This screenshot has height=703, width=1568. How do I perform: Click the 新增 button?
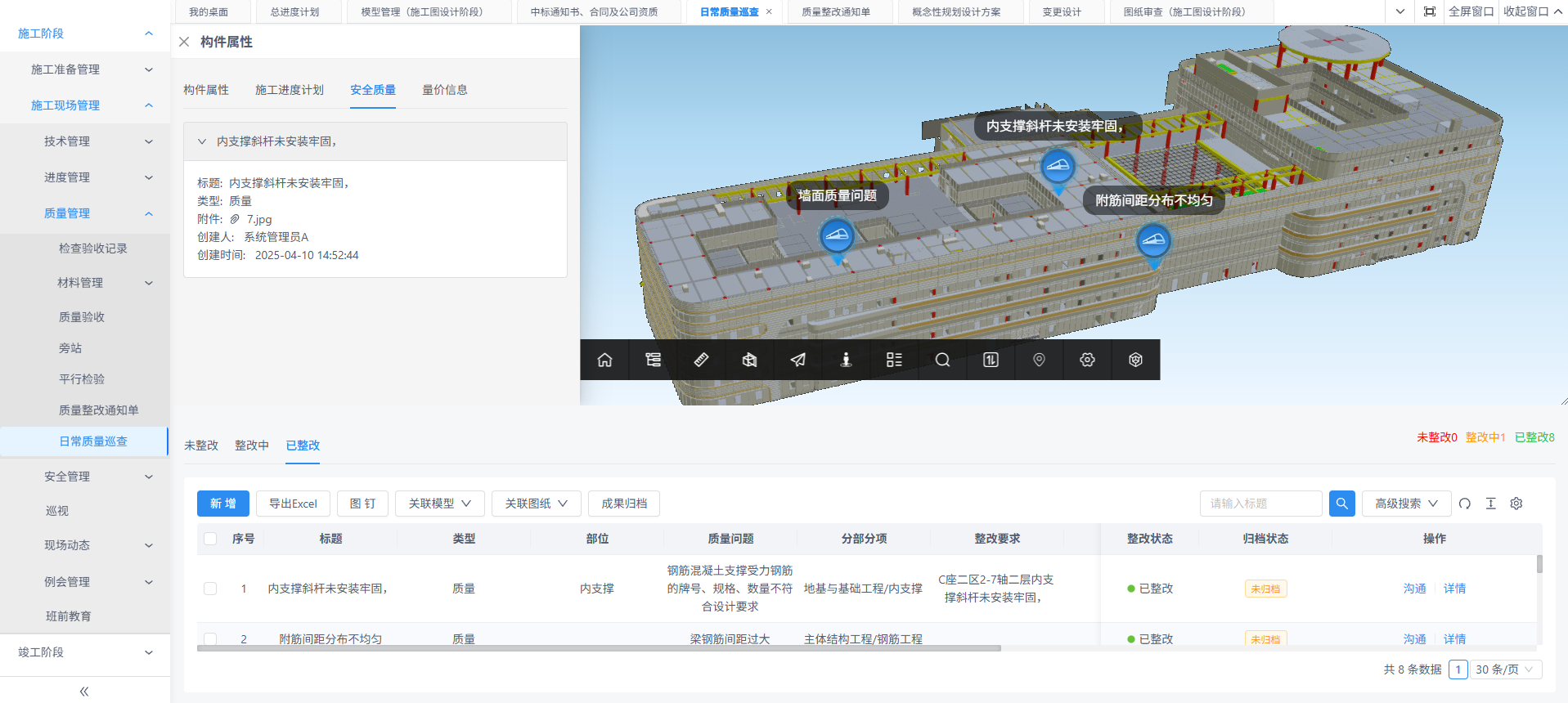click(x=223, y=504)
